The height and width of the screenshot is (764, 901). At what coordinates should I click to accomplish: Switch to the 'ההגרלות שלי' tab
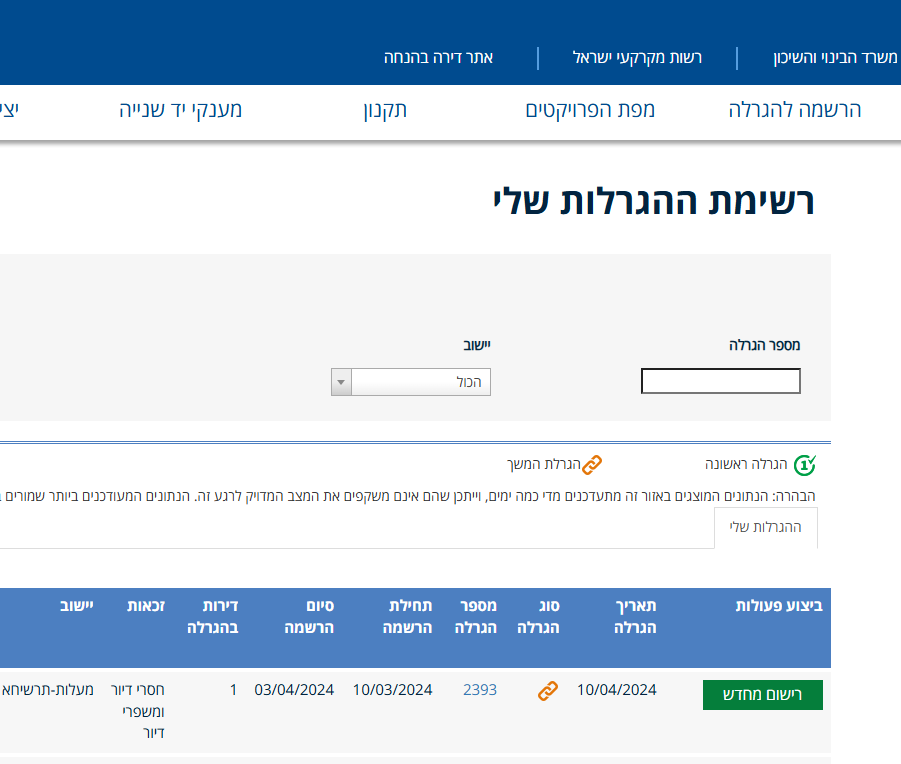765,525
